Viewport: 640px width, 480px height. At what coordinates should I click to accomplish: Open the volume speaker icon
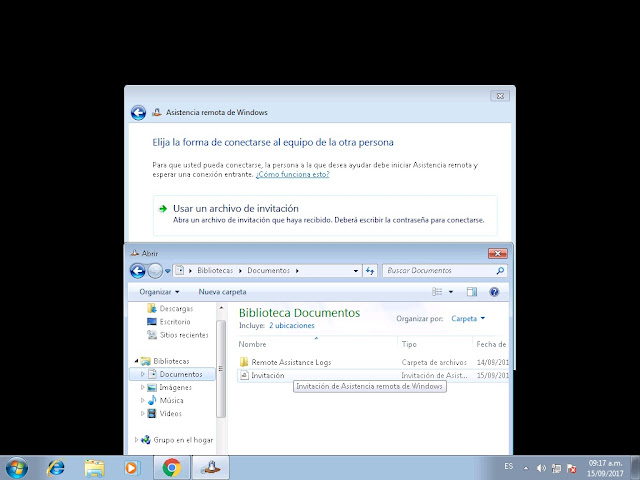coord(542,468)
